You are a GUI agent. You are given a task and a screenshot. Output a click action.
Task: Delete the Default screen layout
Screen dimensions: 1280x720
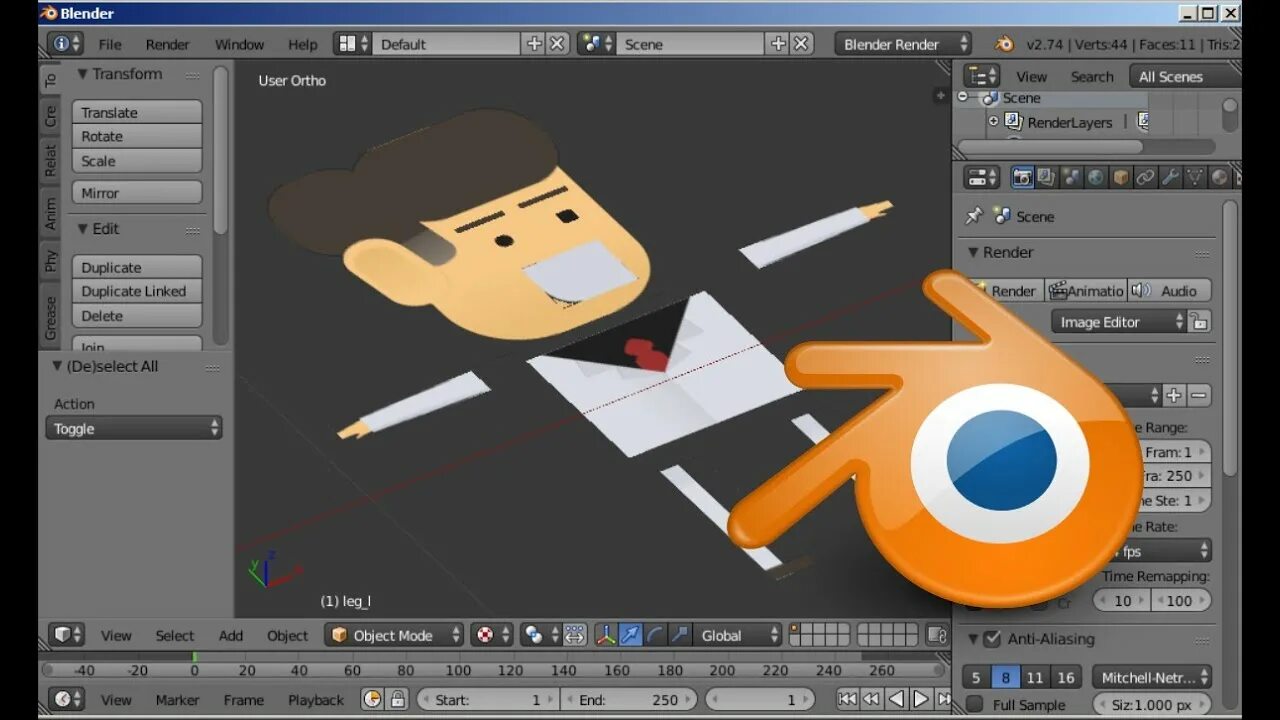(557, 44)
